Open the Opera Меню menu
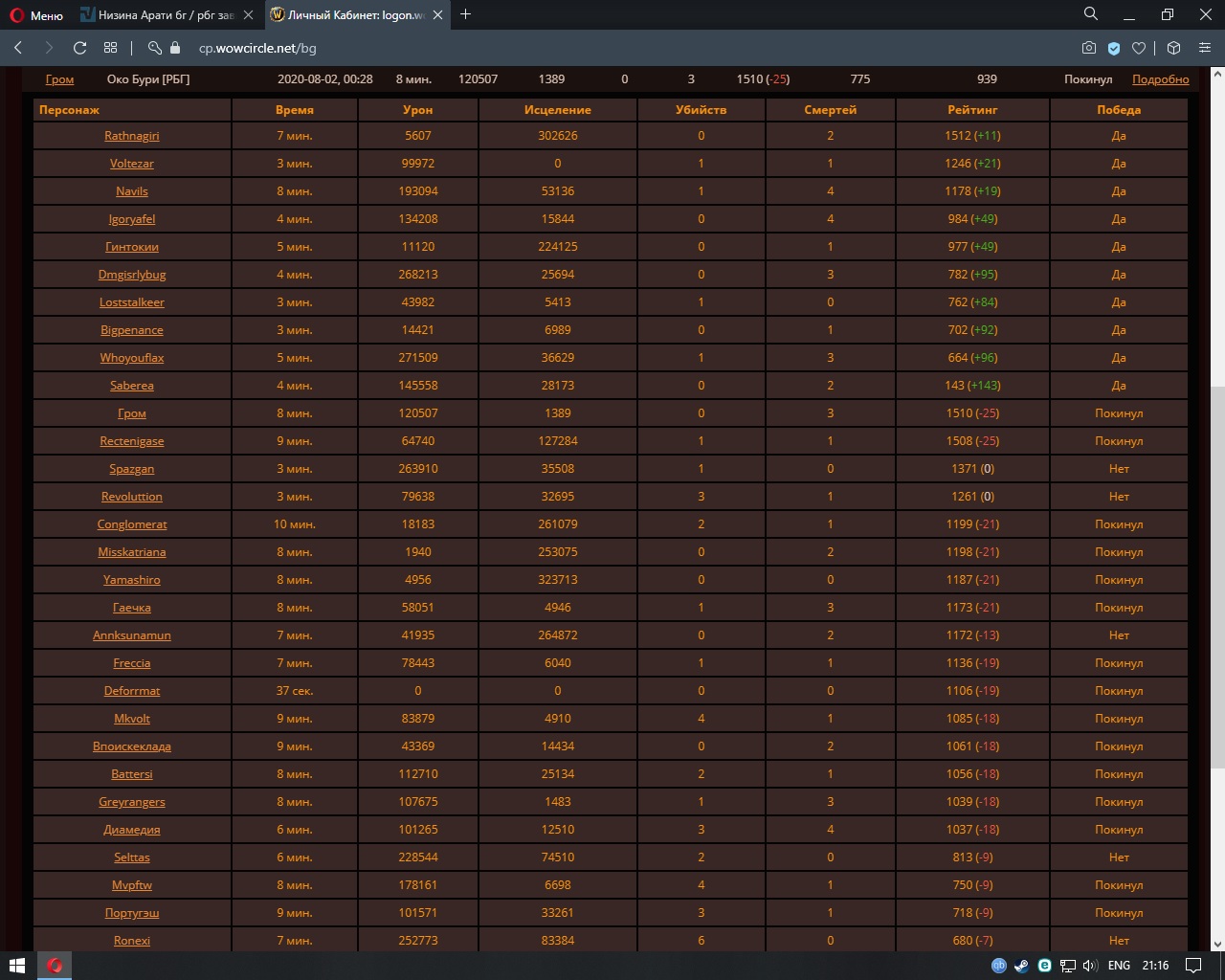The height and width of the screenshot is (980, 1225). [36, 15]
